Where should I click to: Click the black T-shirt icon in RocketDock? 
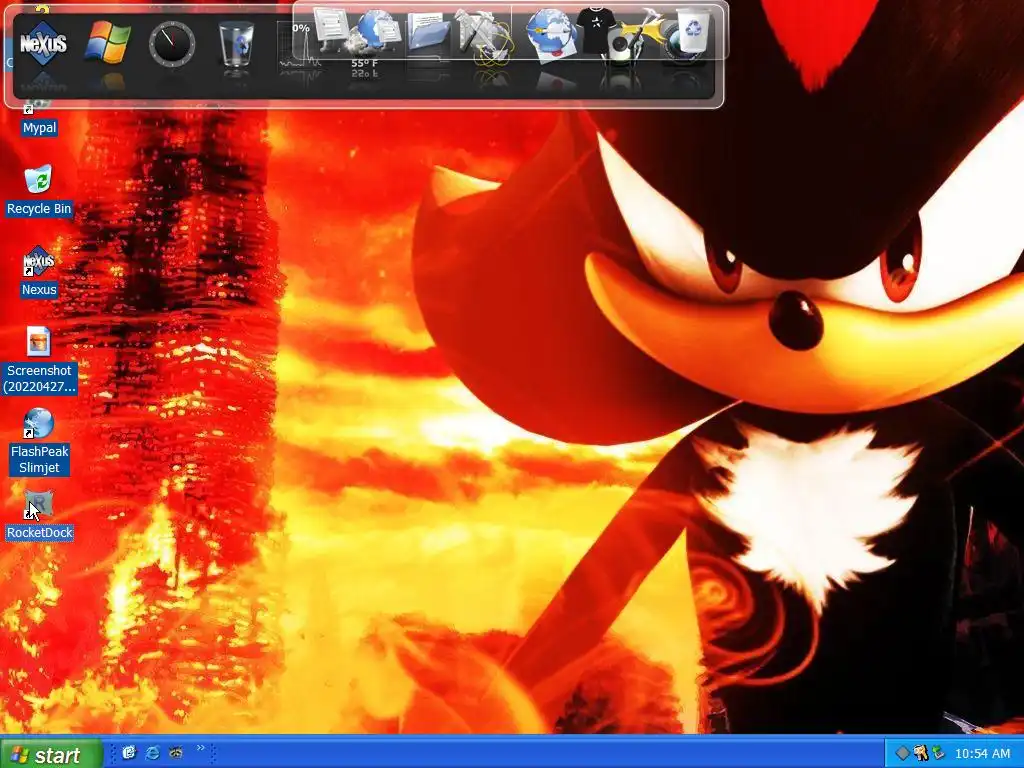596,30
